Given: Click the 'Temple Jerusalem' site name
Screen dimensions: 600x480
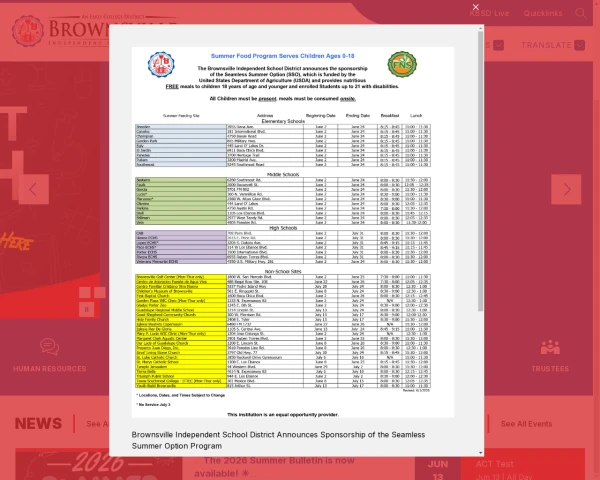Looking at the screenshot, I should [x=152, y=367].
